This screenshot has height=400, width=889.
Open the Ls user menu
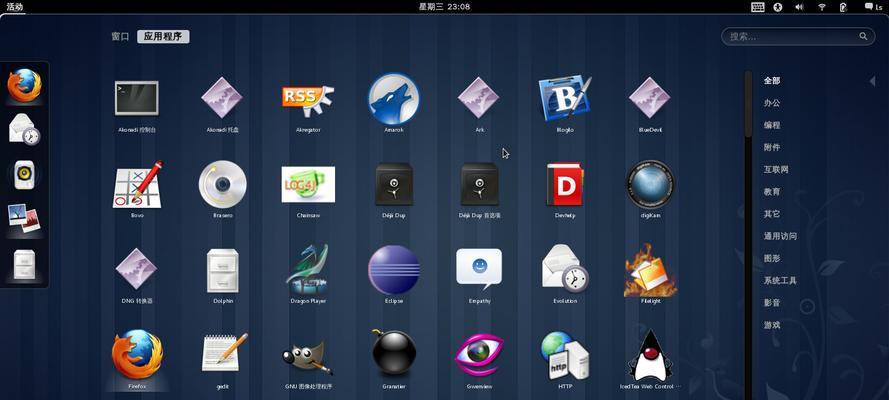click(873, 7)
